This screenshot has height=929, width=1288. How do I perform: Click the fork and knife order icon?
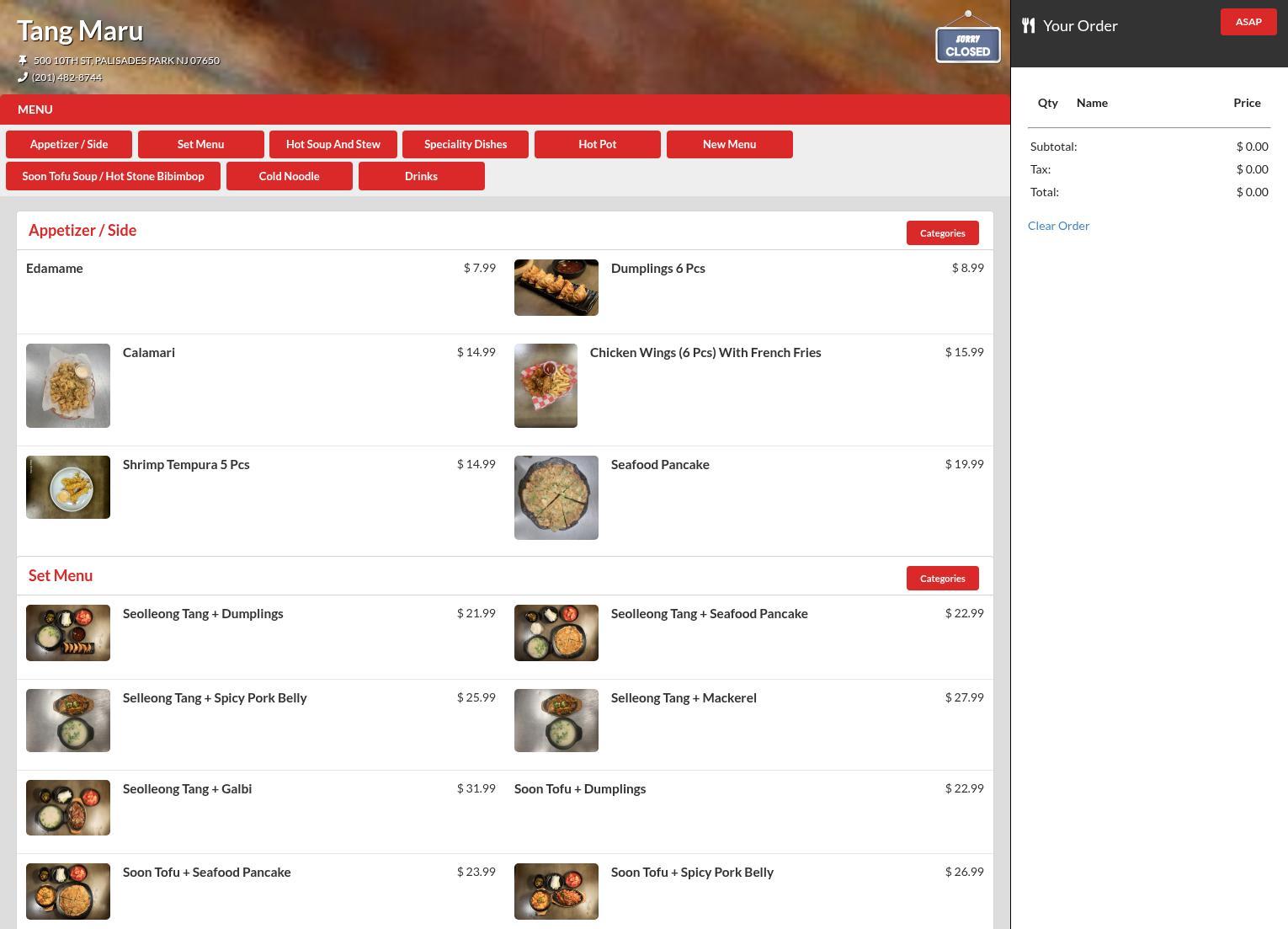[1028, 25]
